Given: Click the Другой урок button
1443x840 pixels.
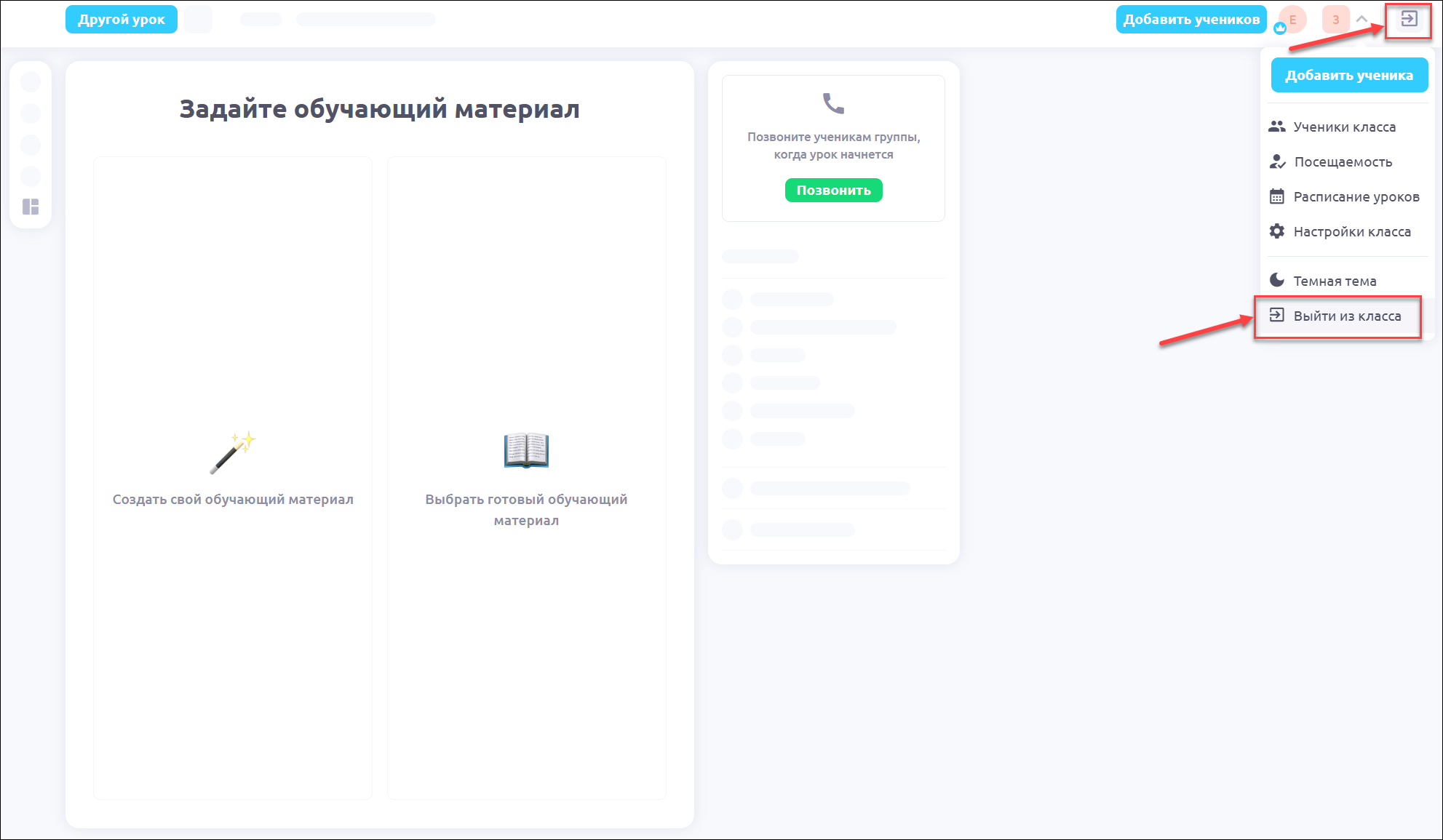Looking at the screenshot, I should click(x=122, y=20).
